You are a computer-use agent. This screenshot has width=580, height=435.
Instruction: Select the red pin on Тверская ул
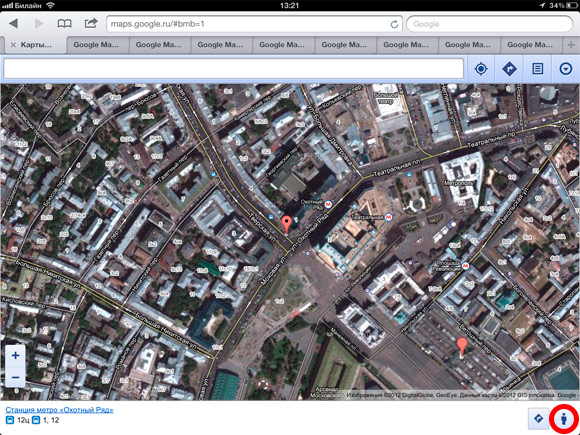pyautogui.click(x=286, y=224)
